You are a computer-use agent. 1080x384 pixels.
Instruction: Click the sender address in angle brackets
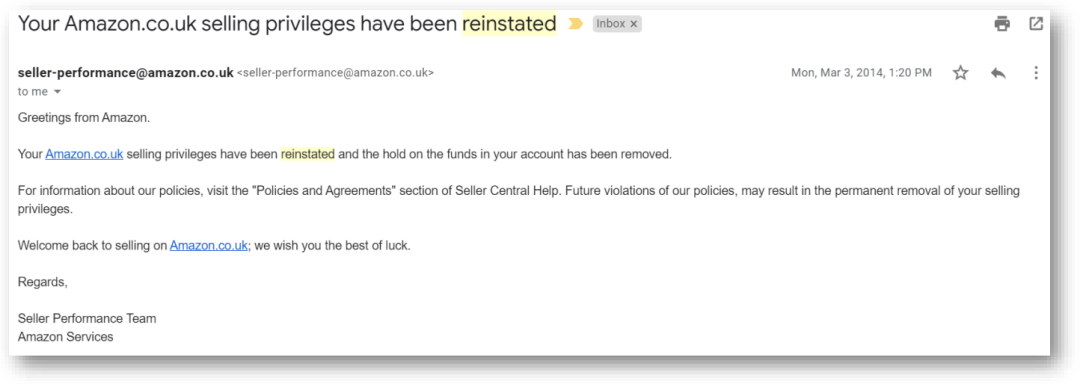tap(335, 73)
